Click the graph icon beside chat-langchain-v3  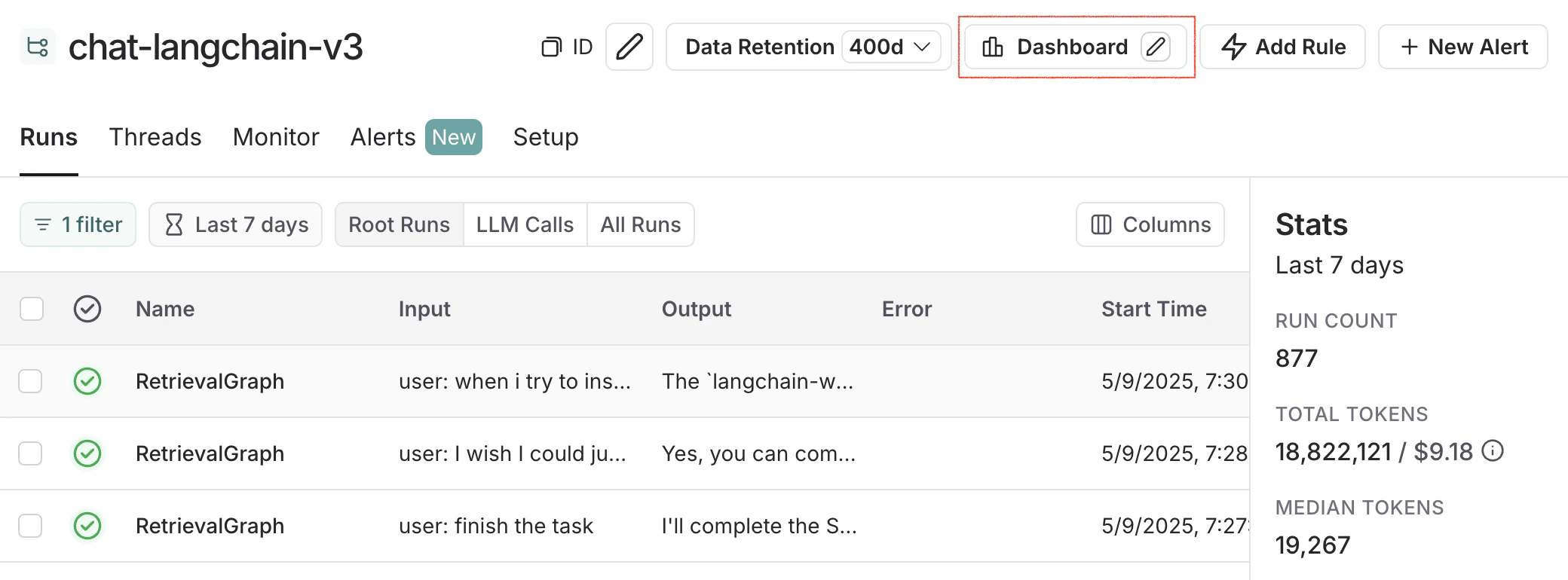(37, 47)
